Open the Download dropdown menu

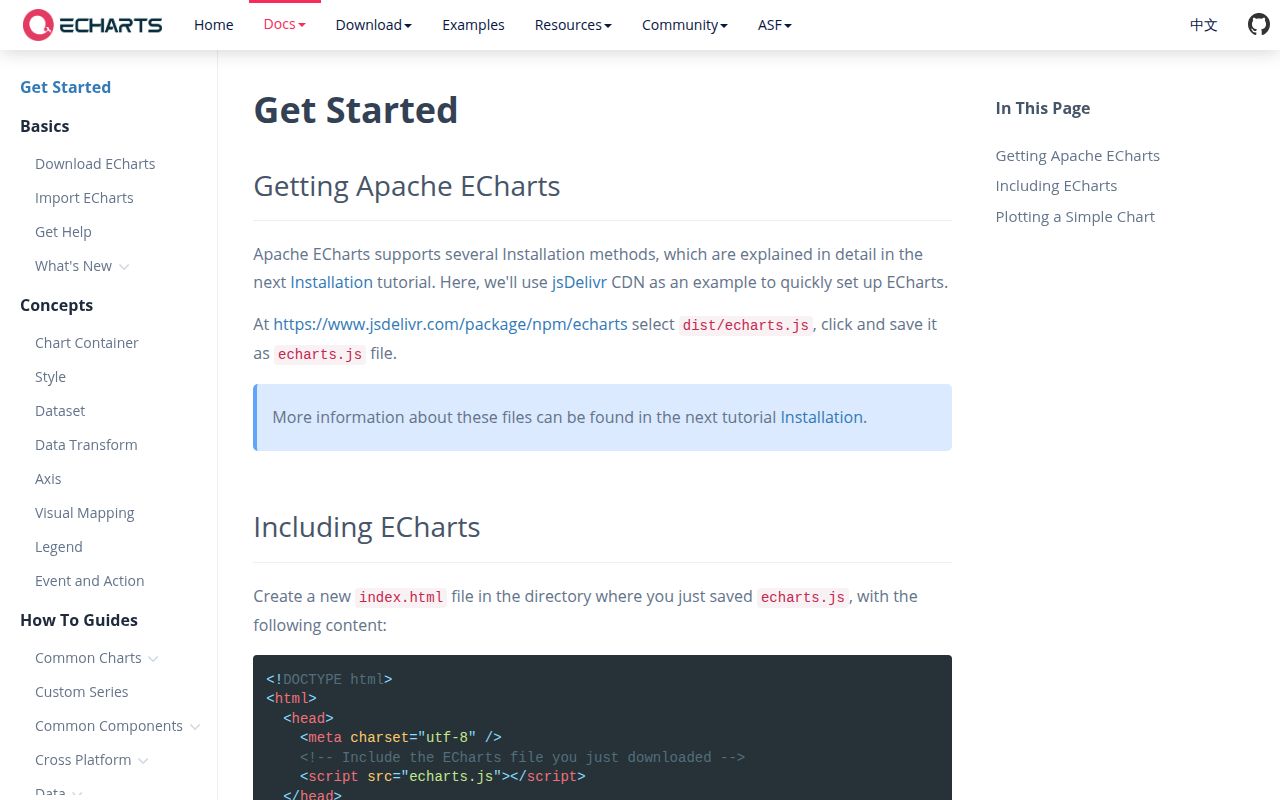tap(374, 25)
